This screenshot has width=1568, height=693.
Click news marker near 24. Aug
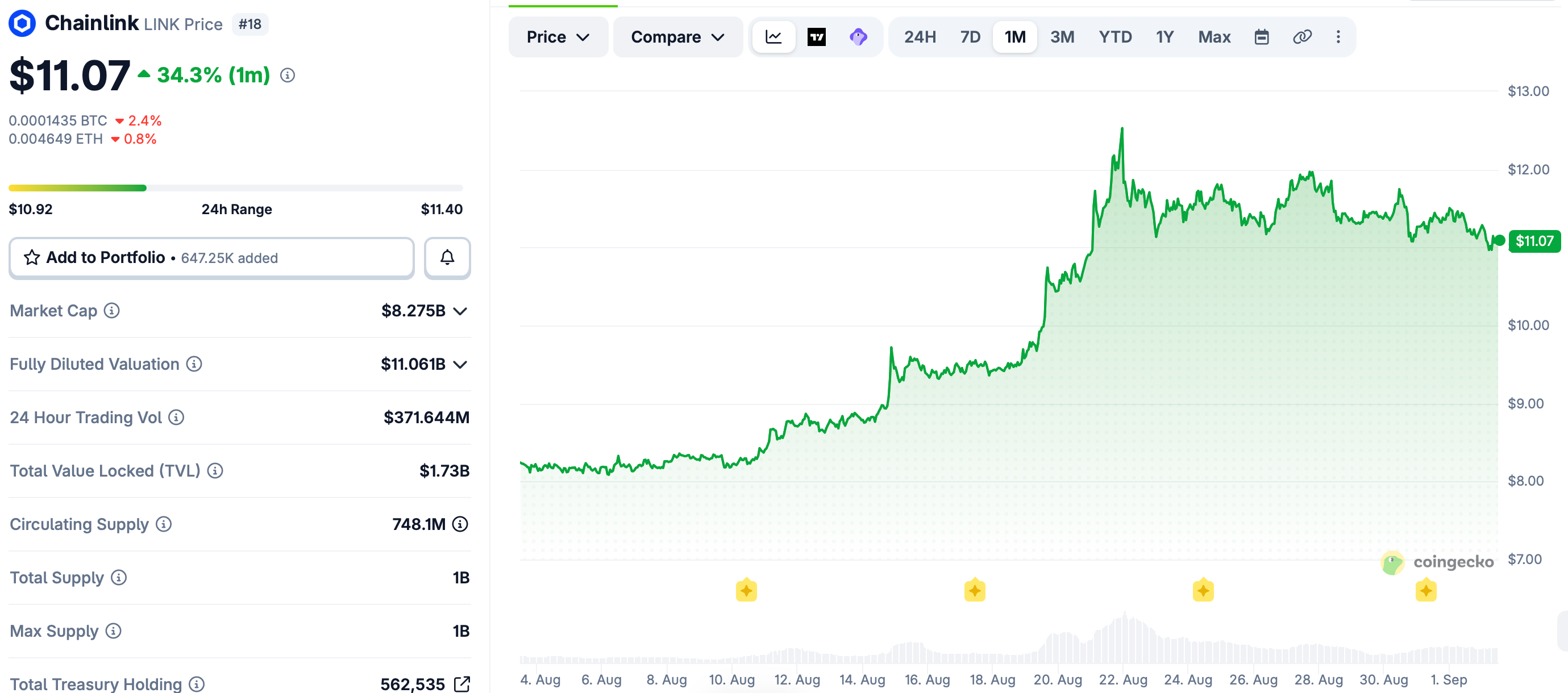[1203, 590]
